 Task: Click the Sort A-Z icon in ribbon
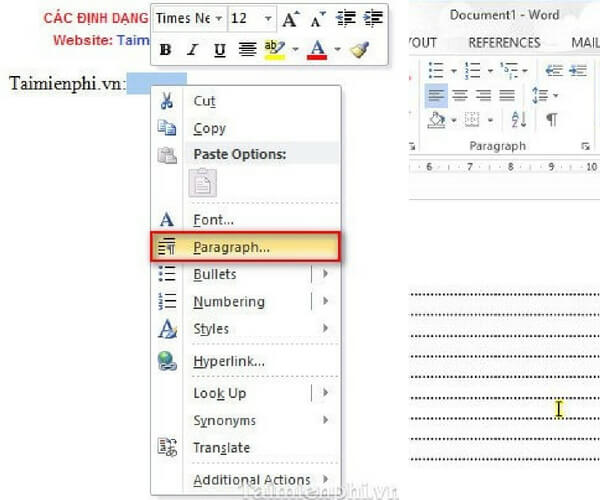[x=519, y=120]
